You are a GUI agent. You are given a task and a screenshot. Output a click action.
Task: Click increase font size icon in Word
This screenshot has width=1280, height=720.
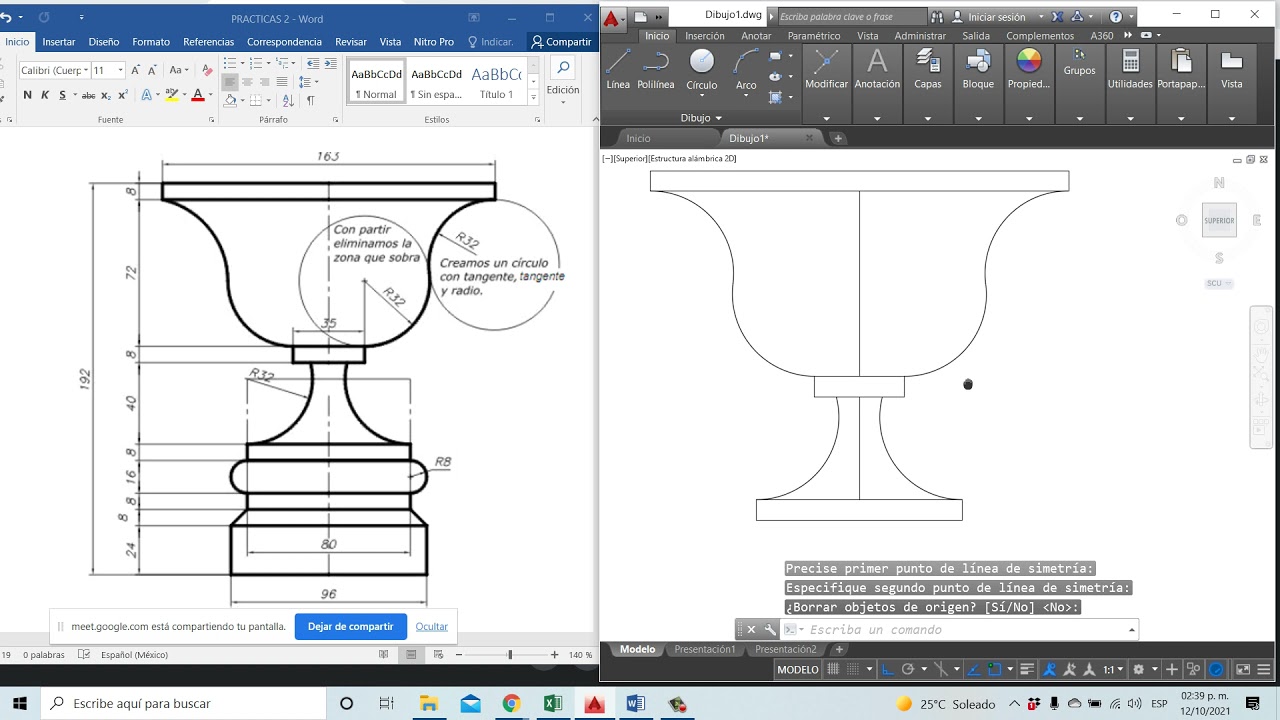[137, 70]
